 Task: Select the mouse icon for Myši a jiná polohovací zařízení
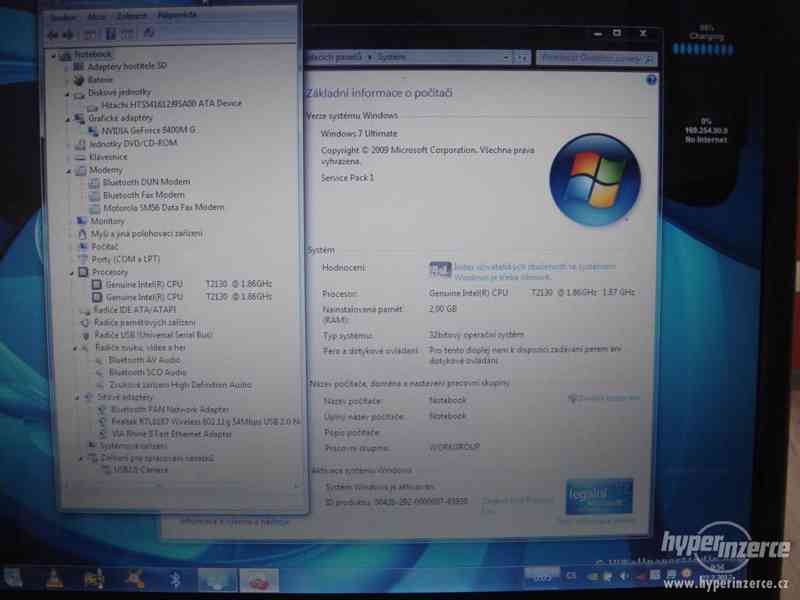82,234
